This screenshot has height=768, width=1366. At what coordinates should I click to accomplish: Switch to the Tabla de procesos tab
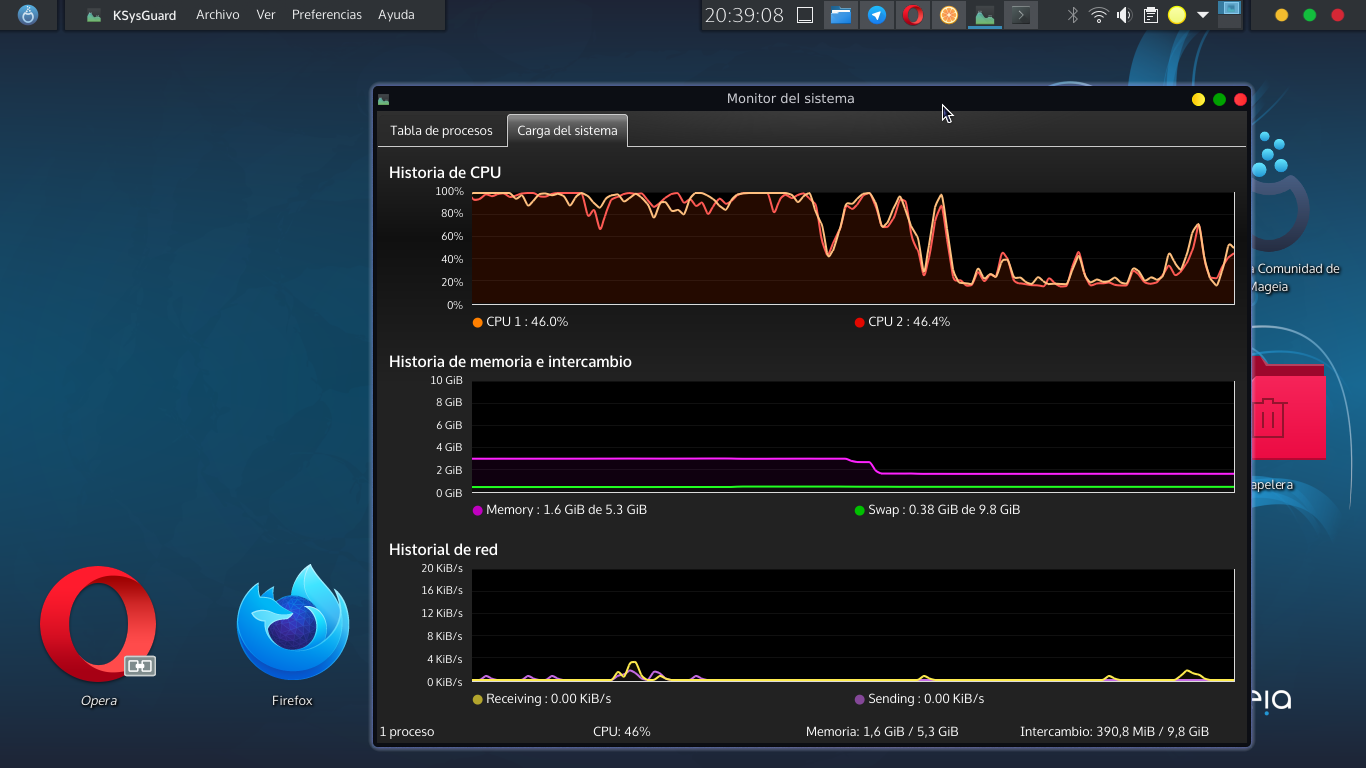(441, 131)
